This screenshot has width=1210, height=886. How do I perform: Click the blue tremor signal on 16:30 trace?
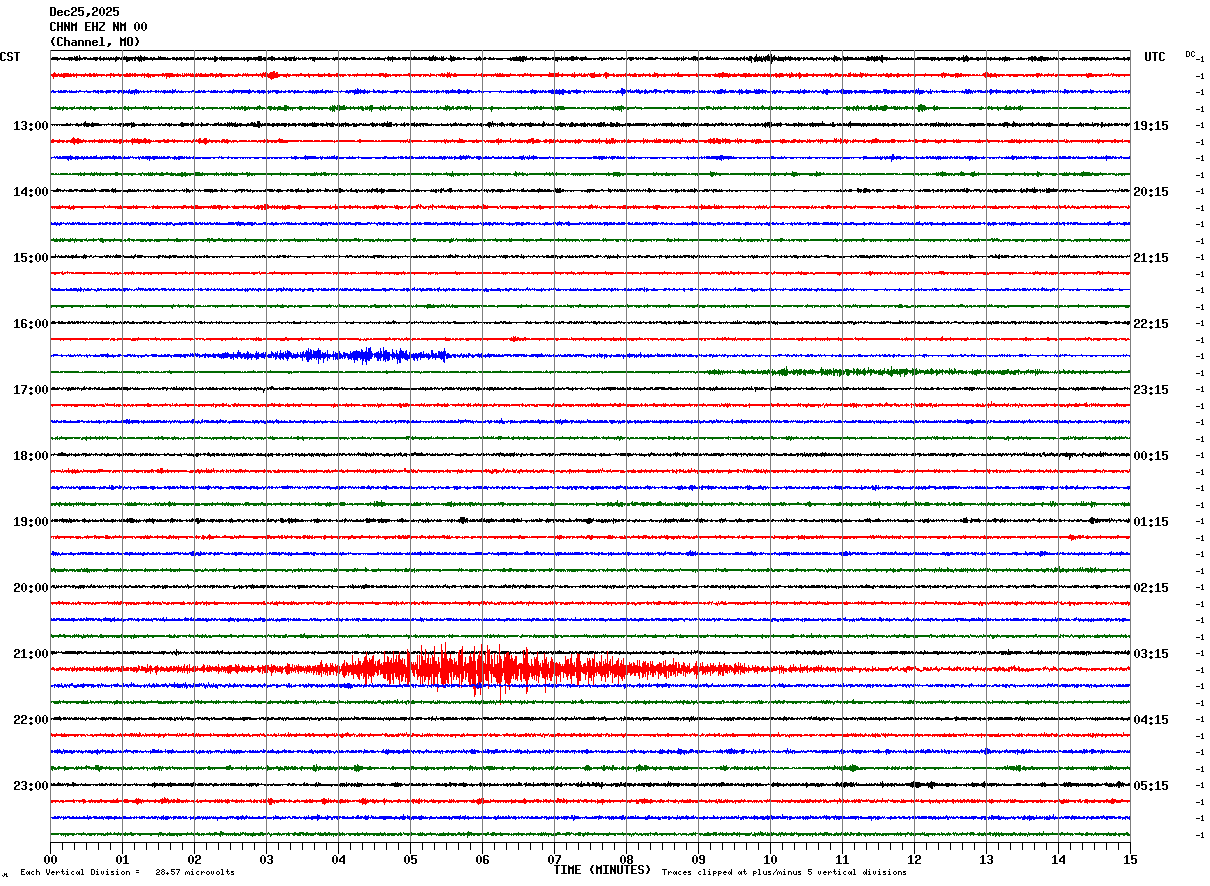330,355
